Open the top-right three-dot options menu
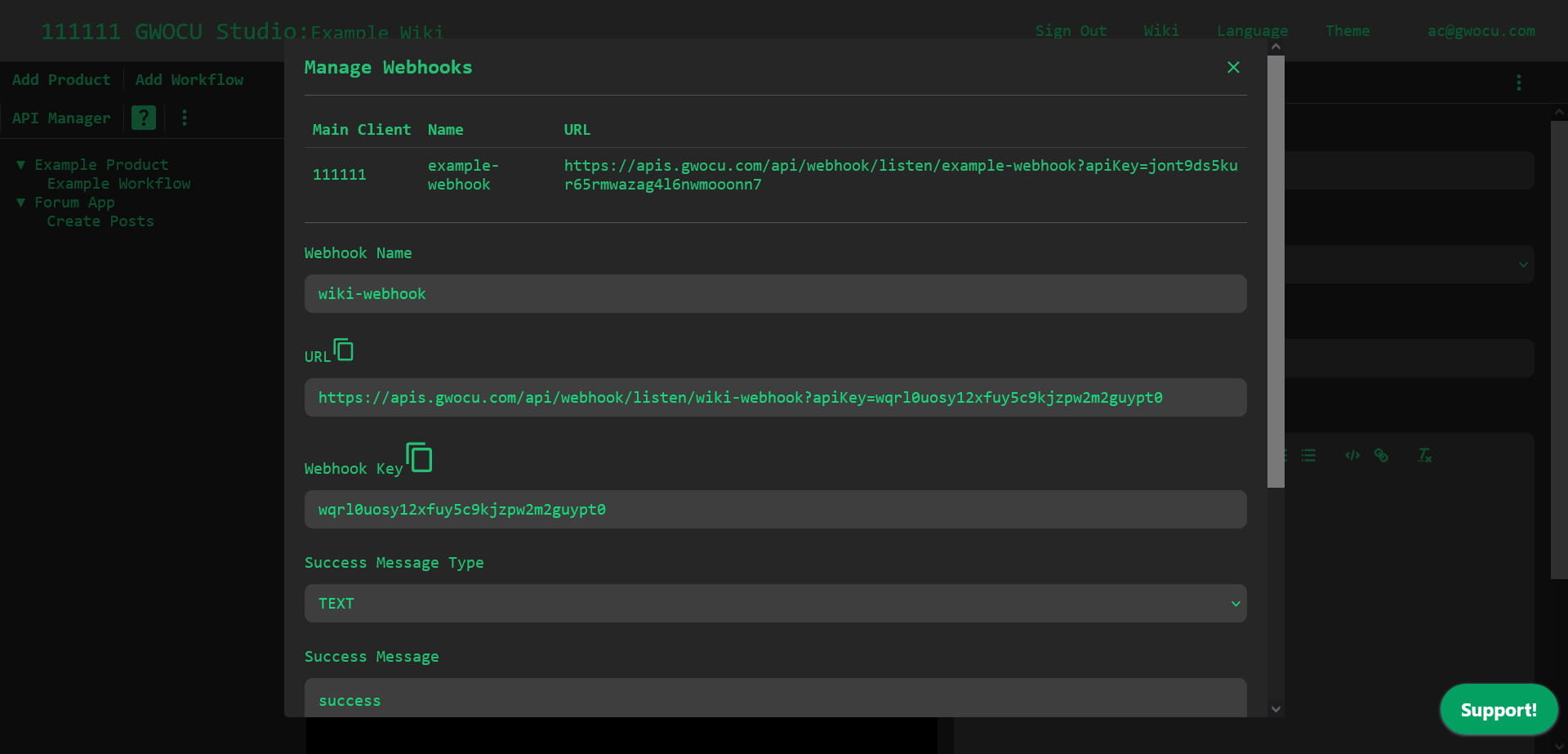This screenshot has width=1568, height=754. pos(1518,83)
